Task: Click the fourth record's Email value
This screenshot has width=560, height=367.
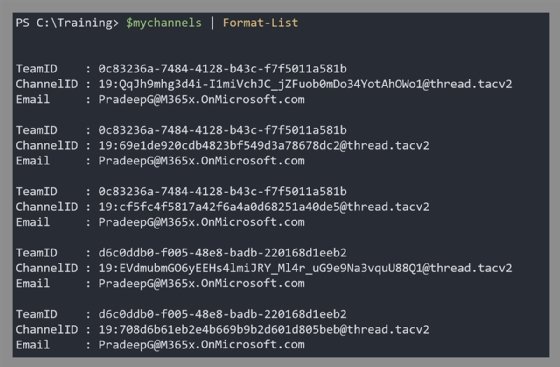Action: (201, 283)
